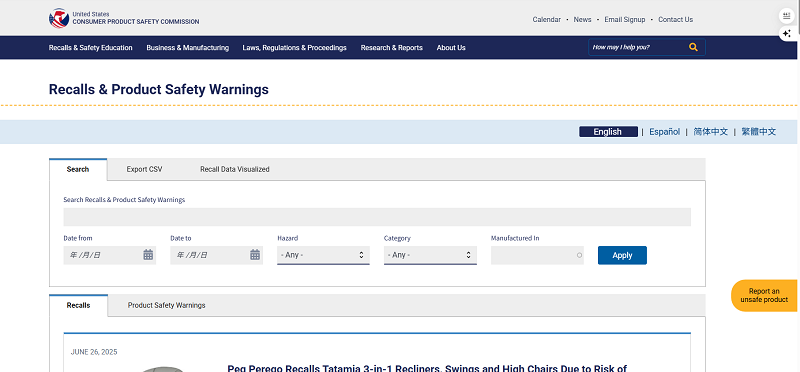This screenshot has height=372, width=800.
Task: Click the orange search magnifier icon
Action: click(x=693, y=47)
